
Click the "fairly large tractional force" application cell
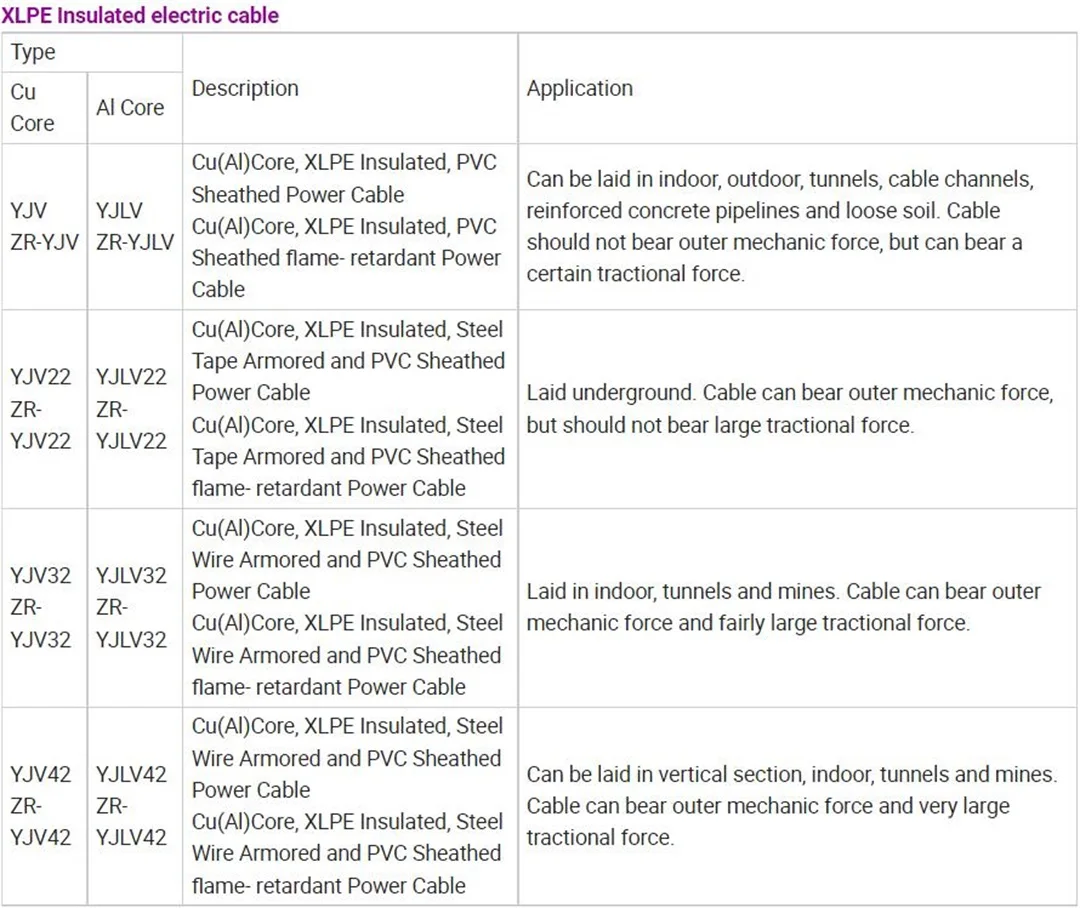coord(785,607)
